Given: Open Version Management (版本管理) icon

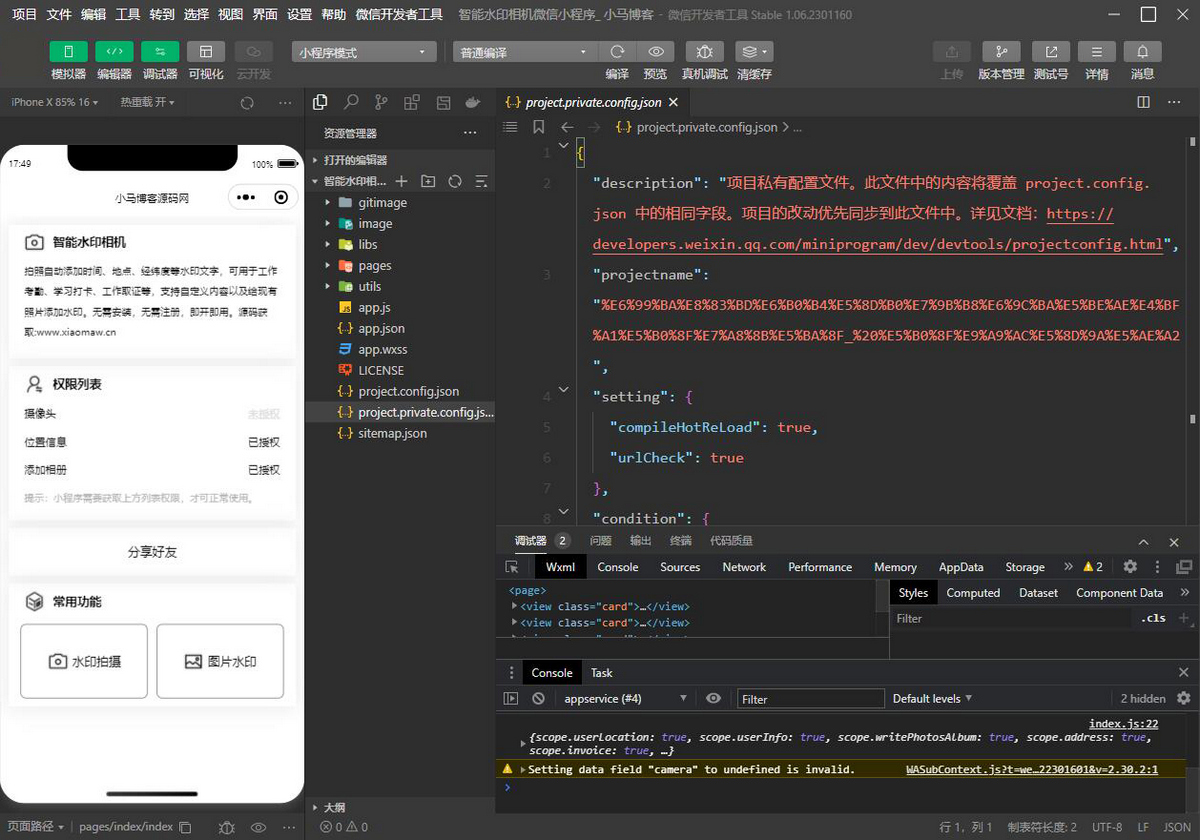Looking at the screenshot, I should point(1000,52).
